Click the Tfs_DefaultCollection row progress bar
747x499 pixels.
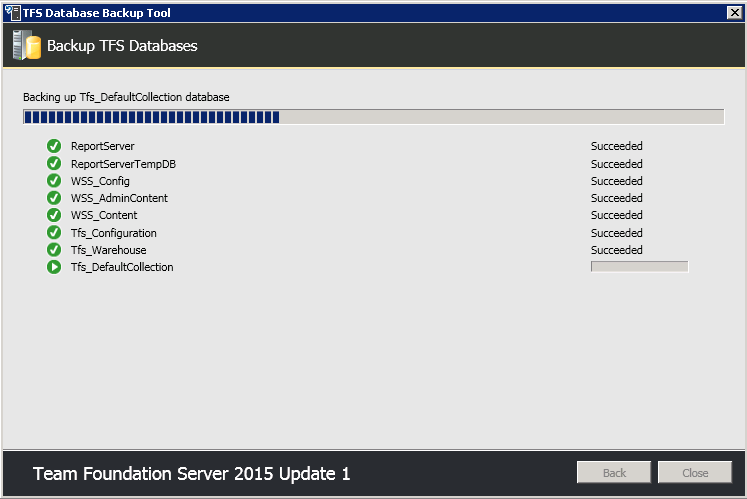click(x=639, y=266)
